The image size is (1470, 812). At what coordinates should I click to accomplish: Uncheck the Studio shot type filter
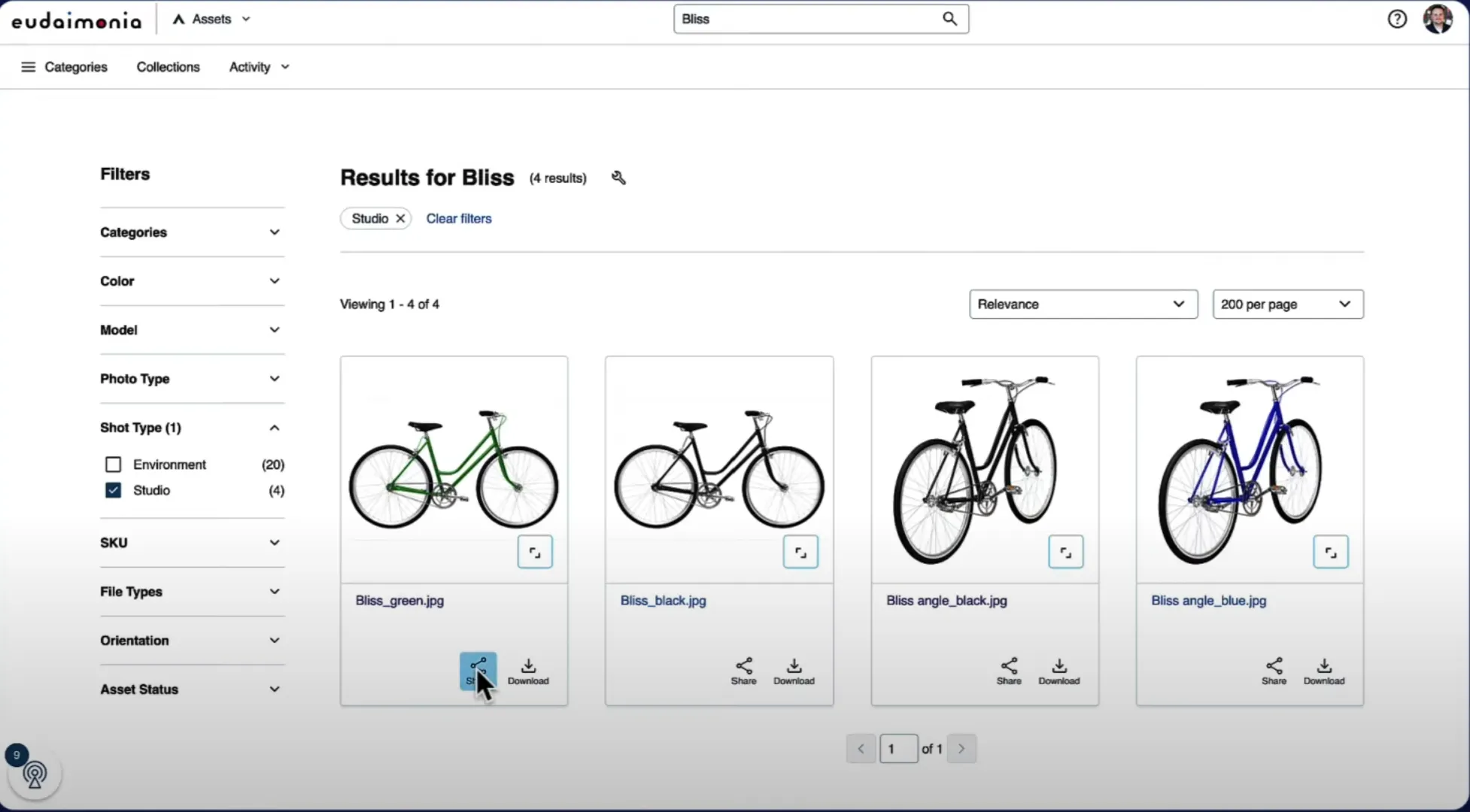pyautogui.click(x=113, y=490)
